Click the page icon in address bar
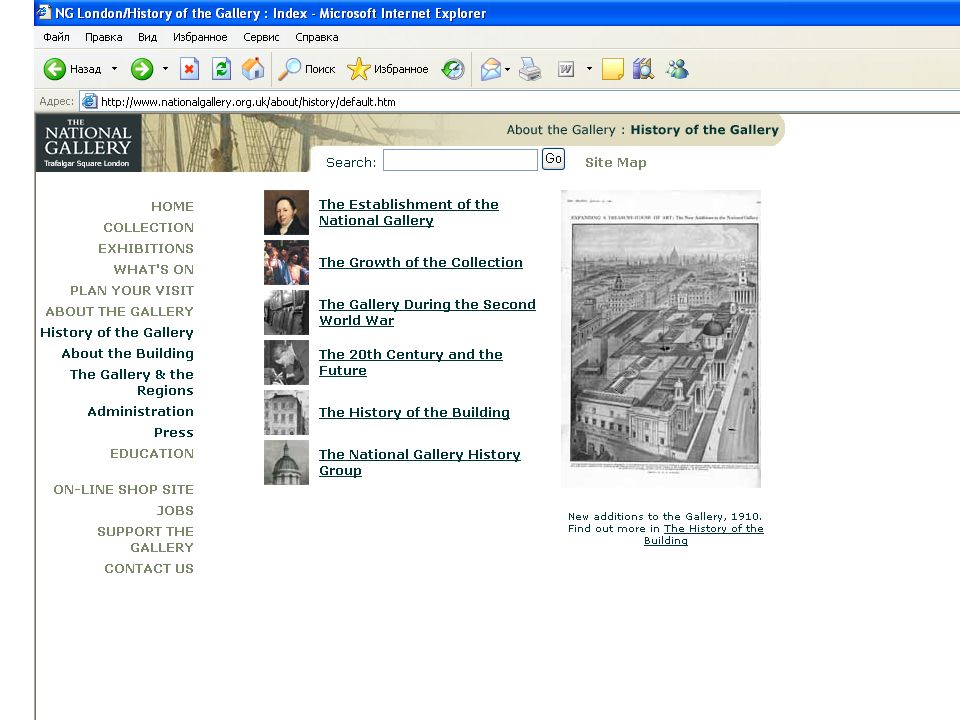 (89, 102)
